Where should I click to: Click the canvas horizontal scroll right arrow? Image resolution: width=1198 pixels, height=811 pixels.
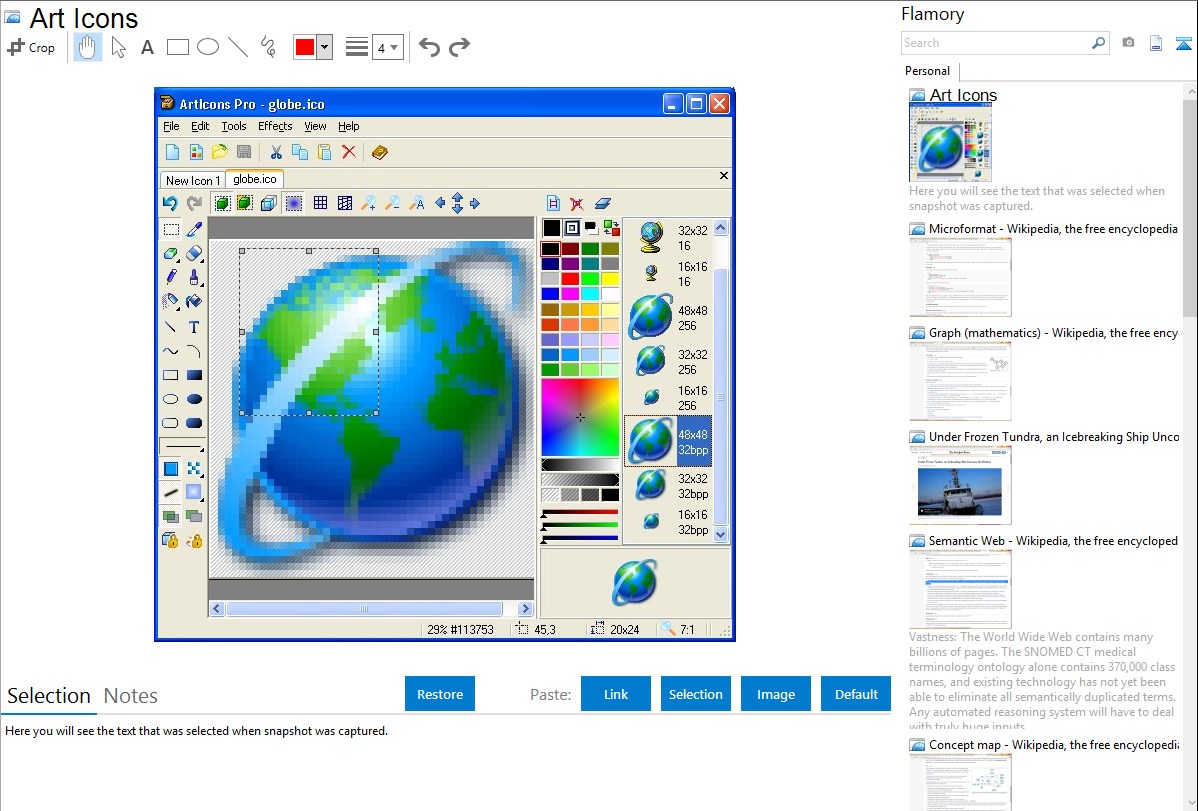[525, 609]
